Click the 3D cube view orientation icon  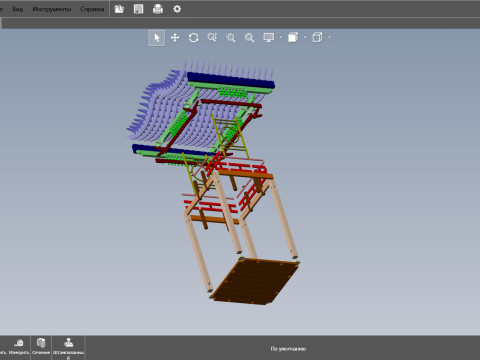click(x=317, y=37)
